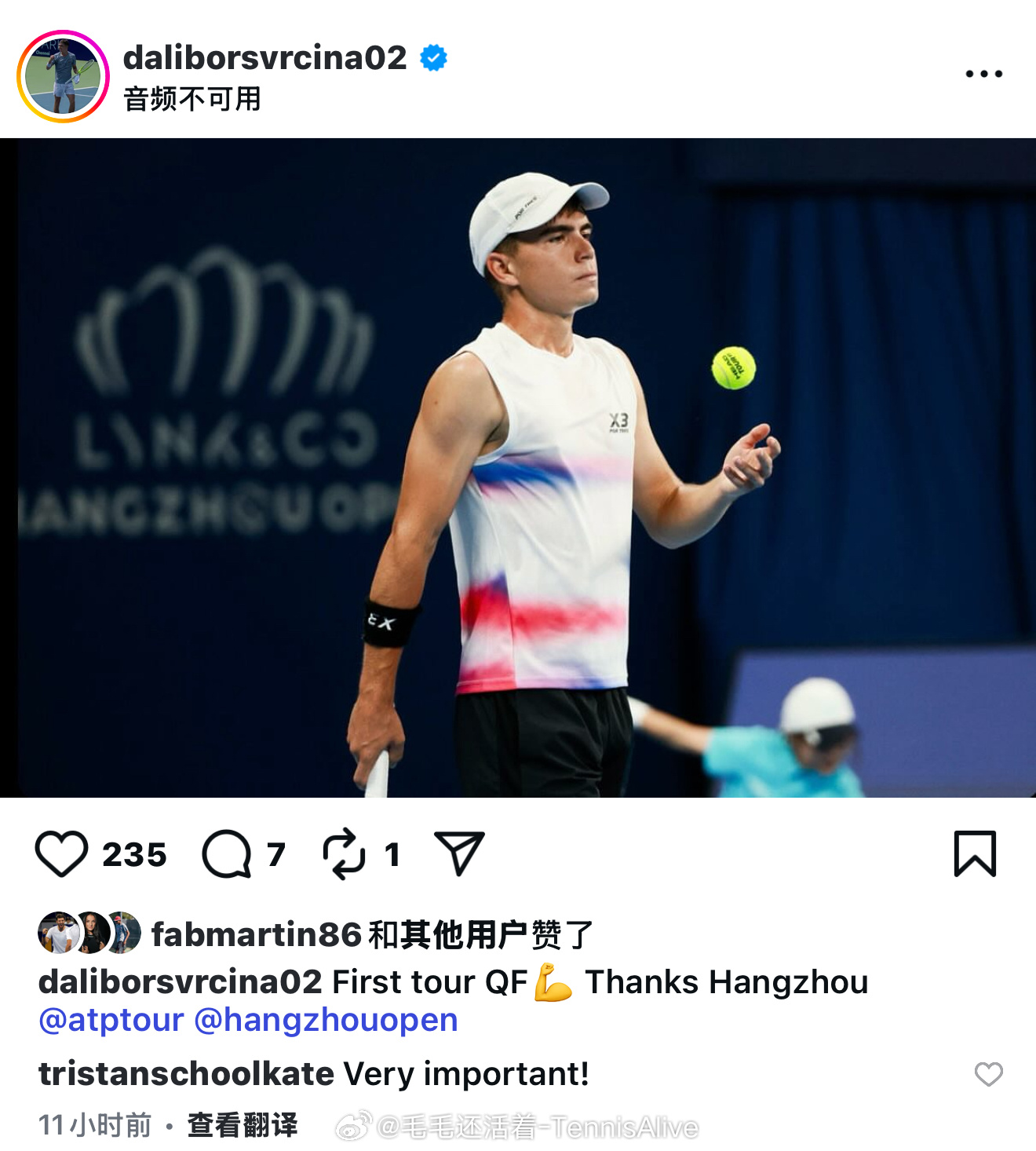This screenshot has width=1036, height=1151.
Task: Tap 查看翻译 to see the translation
Action: tap(243, 1125)
